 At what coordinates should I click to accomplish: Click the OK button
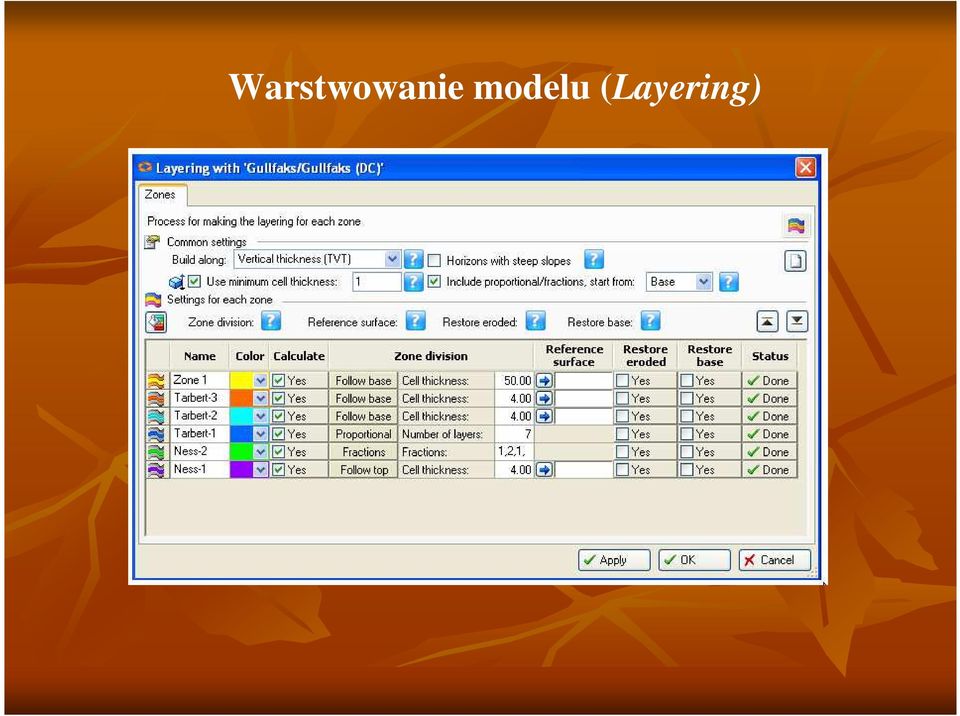click(694, 560)
